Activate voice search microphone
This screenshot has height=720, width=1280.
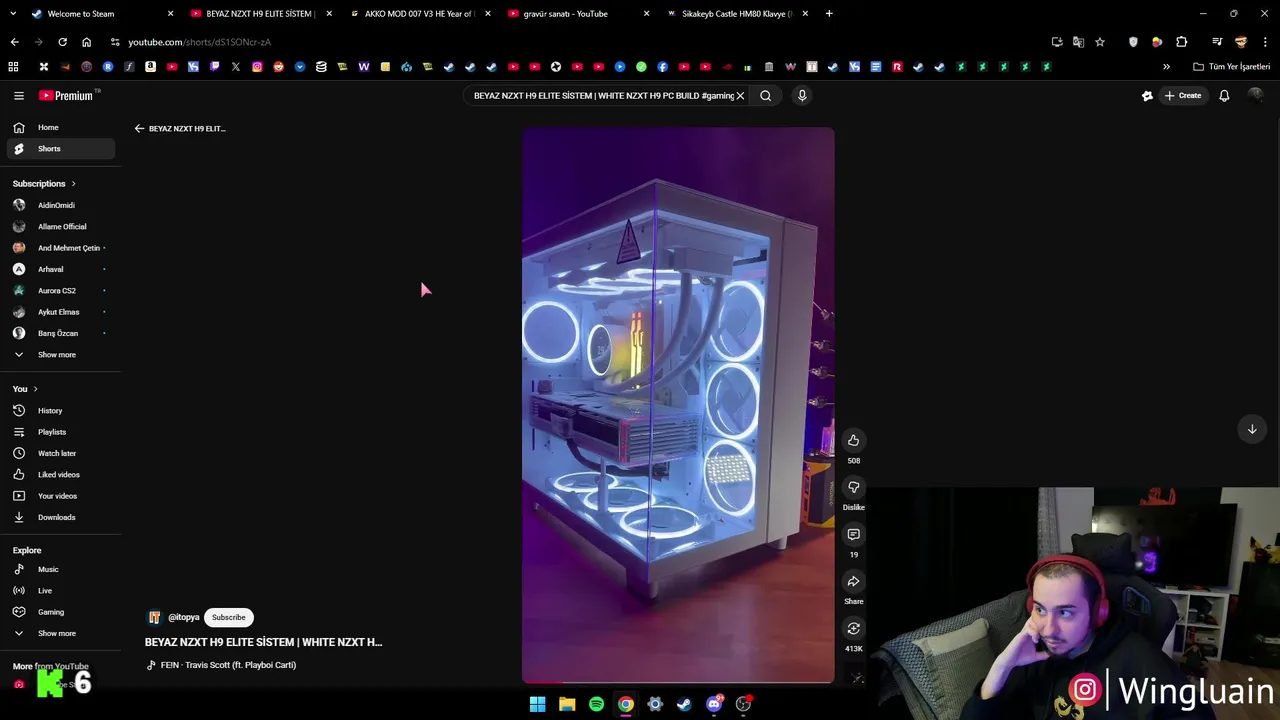coord(801,95)
